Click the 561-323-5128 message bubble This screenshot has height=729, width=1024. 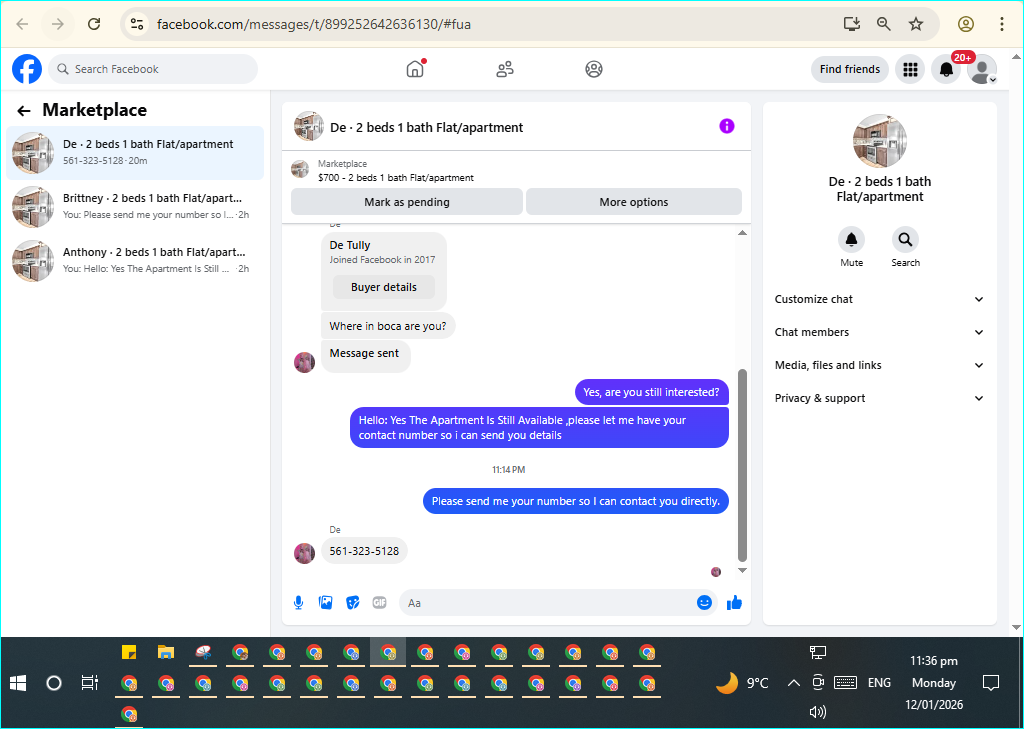(x=364, y=551)
